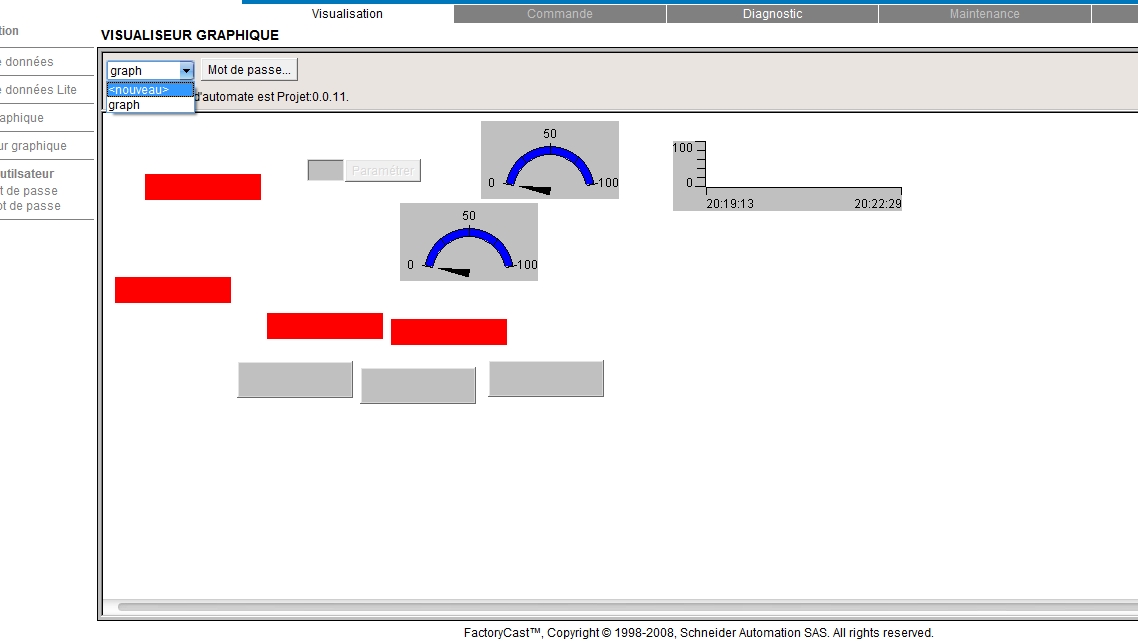Select the Maintenance tab

(x=984, y=14)
